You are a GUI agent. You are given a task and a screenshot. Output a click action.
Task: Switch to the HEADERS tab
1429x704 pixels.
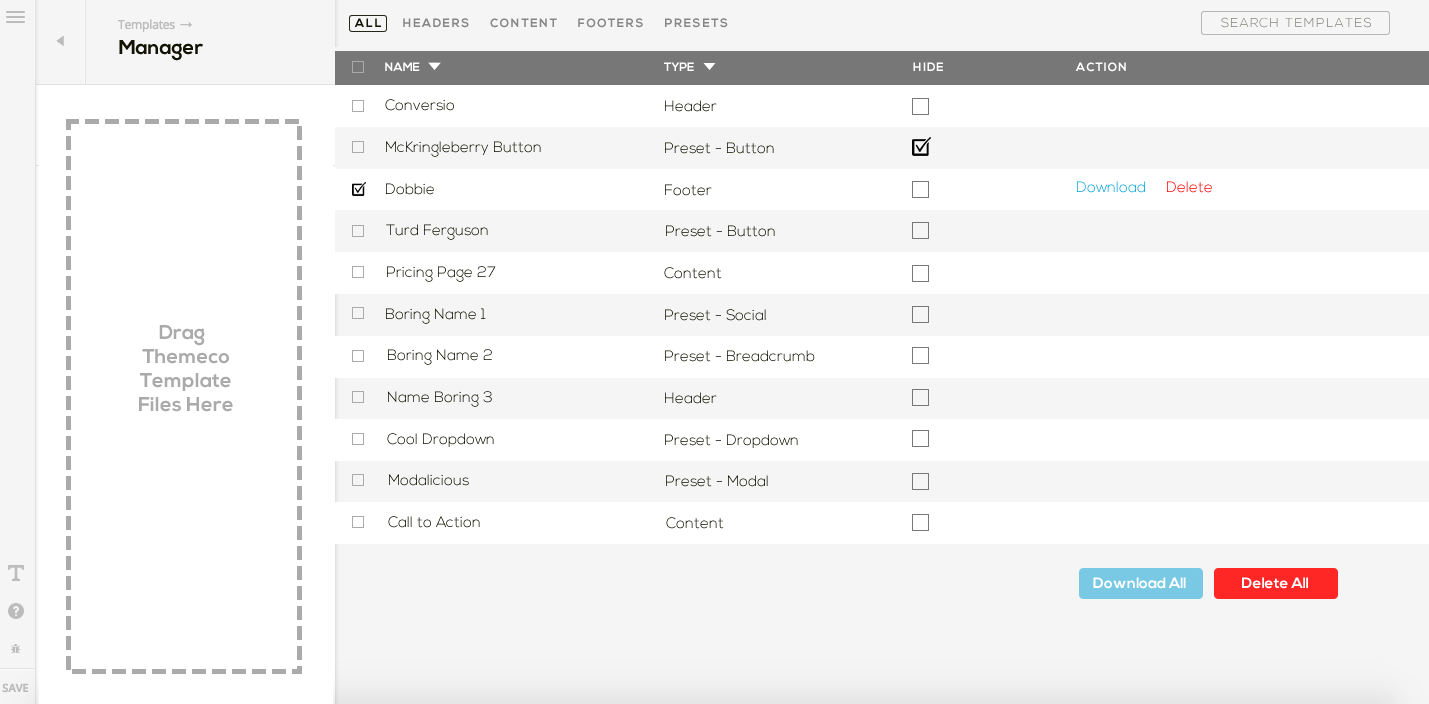pos(435,22)
